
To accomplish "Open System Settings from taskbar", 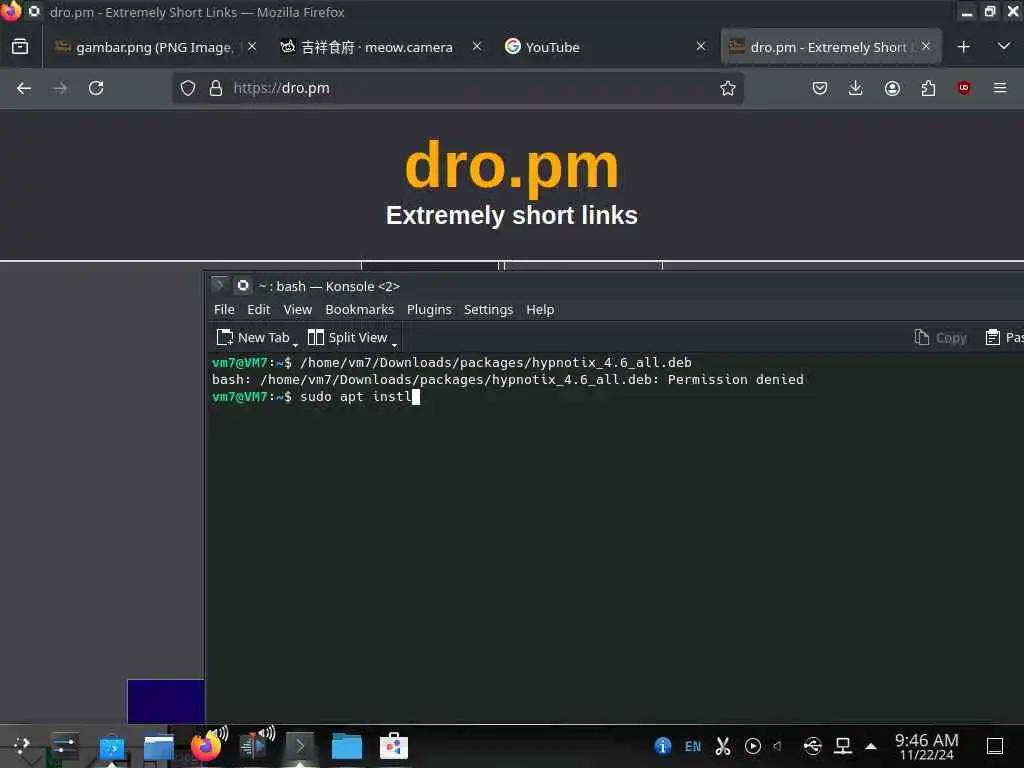I will pyautogui.click(x=64, y=746).
